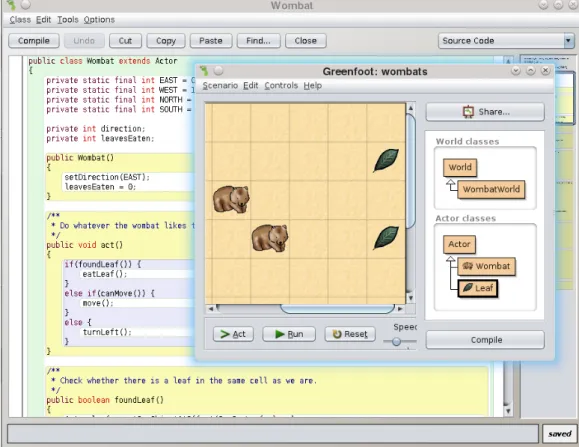Select the WombatWorld class box
This screenshot has height=447, width=579.
pos(491,189)
